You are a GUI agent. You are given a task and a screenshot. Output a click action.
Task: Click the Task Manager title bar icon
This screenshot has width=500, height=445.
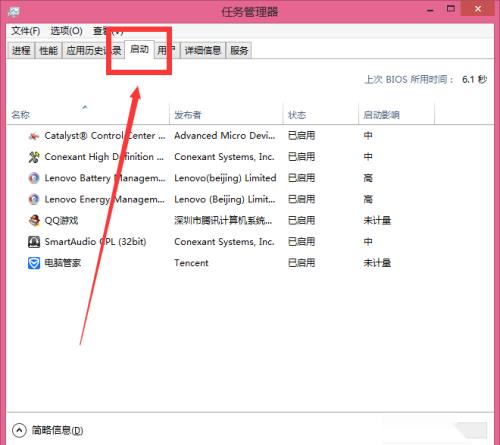(x=14, y=12)
